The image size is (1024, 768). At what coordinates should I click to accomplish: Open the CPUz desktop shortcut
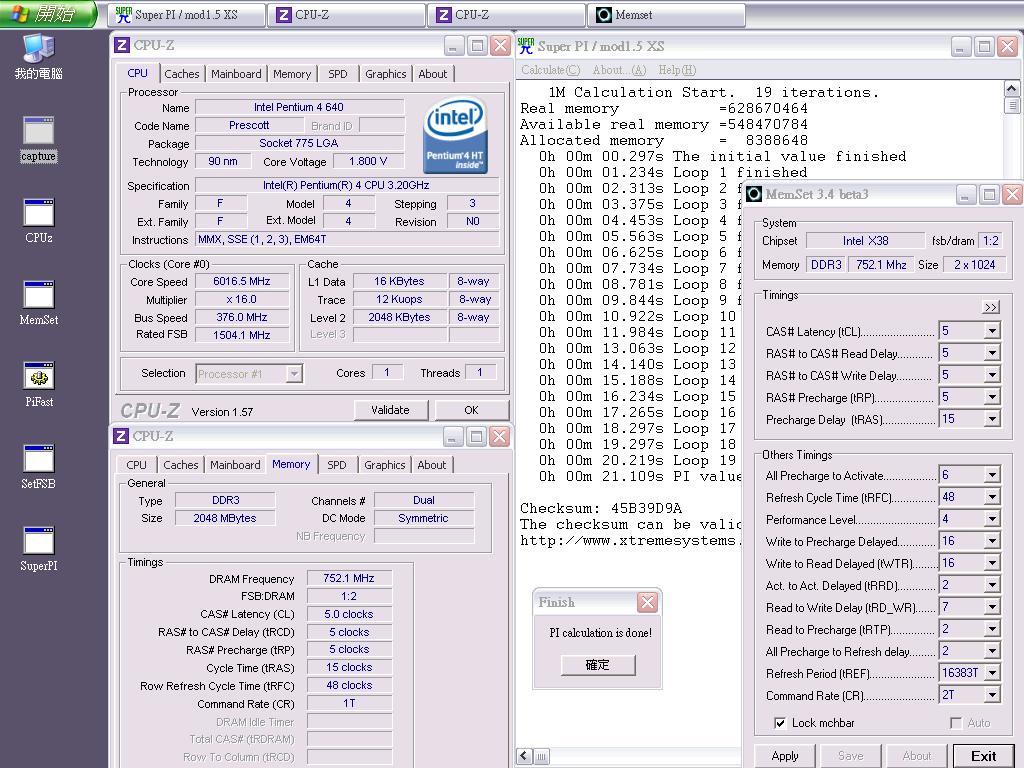39,221
